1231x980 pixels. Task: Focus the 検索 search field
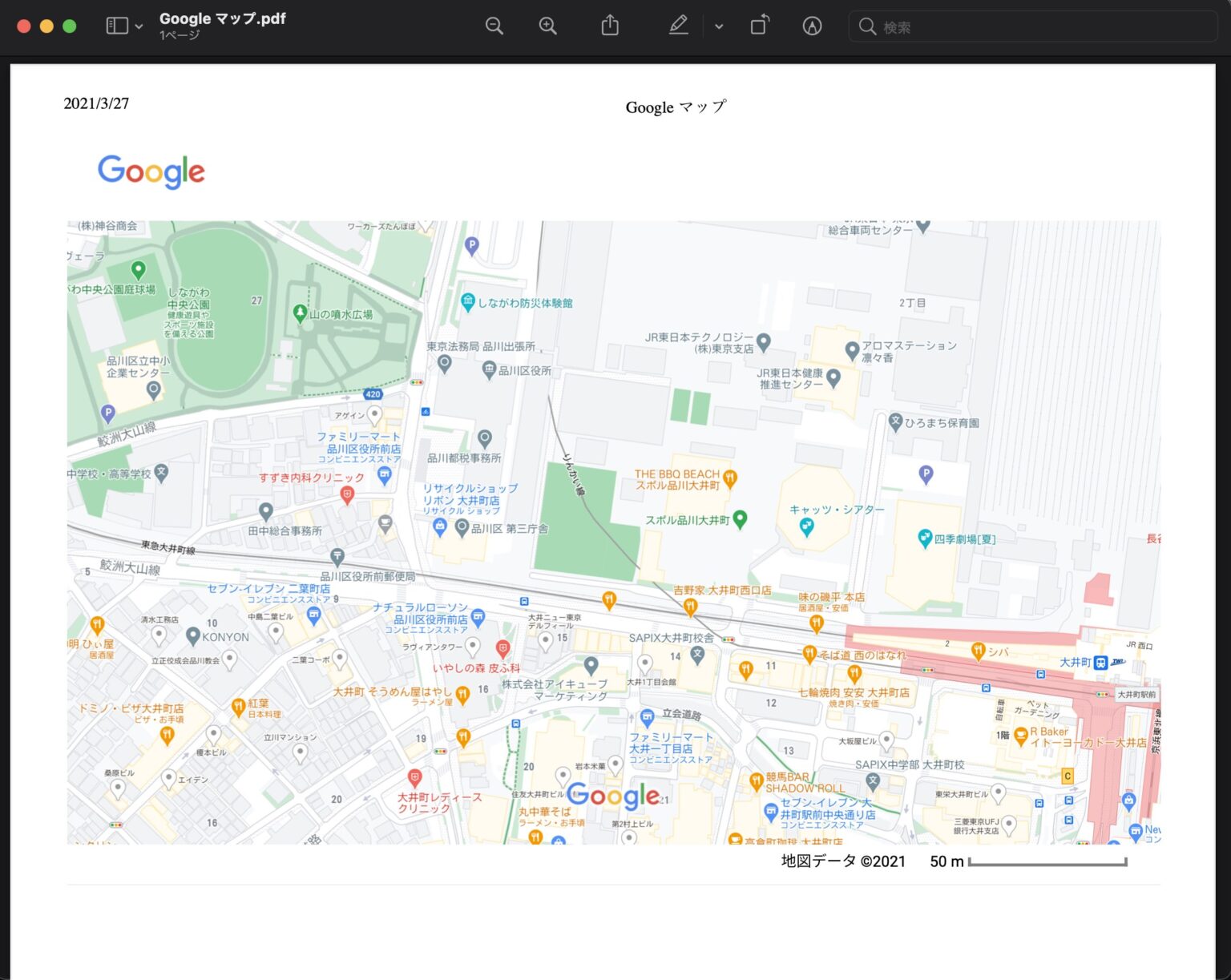(1033, 26)
